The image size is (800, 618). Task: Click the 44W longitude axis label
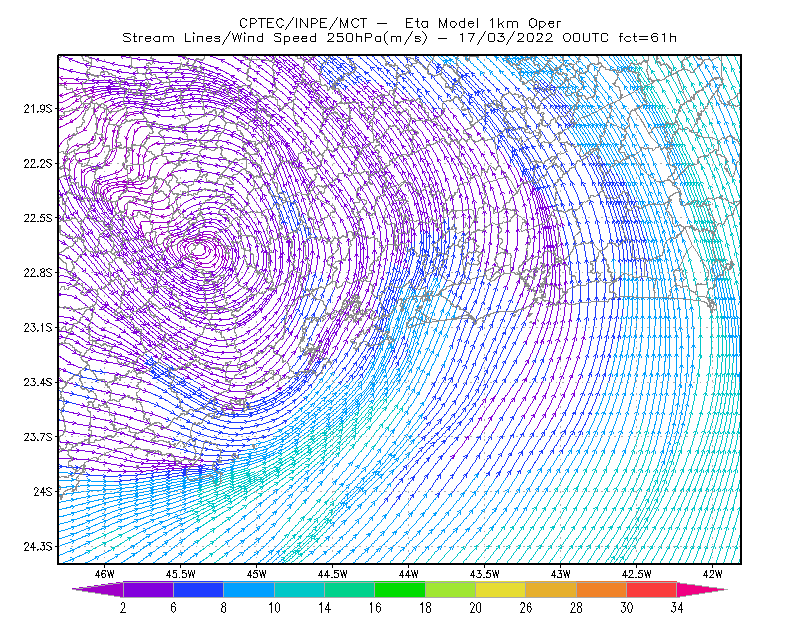tap(409, 574)
